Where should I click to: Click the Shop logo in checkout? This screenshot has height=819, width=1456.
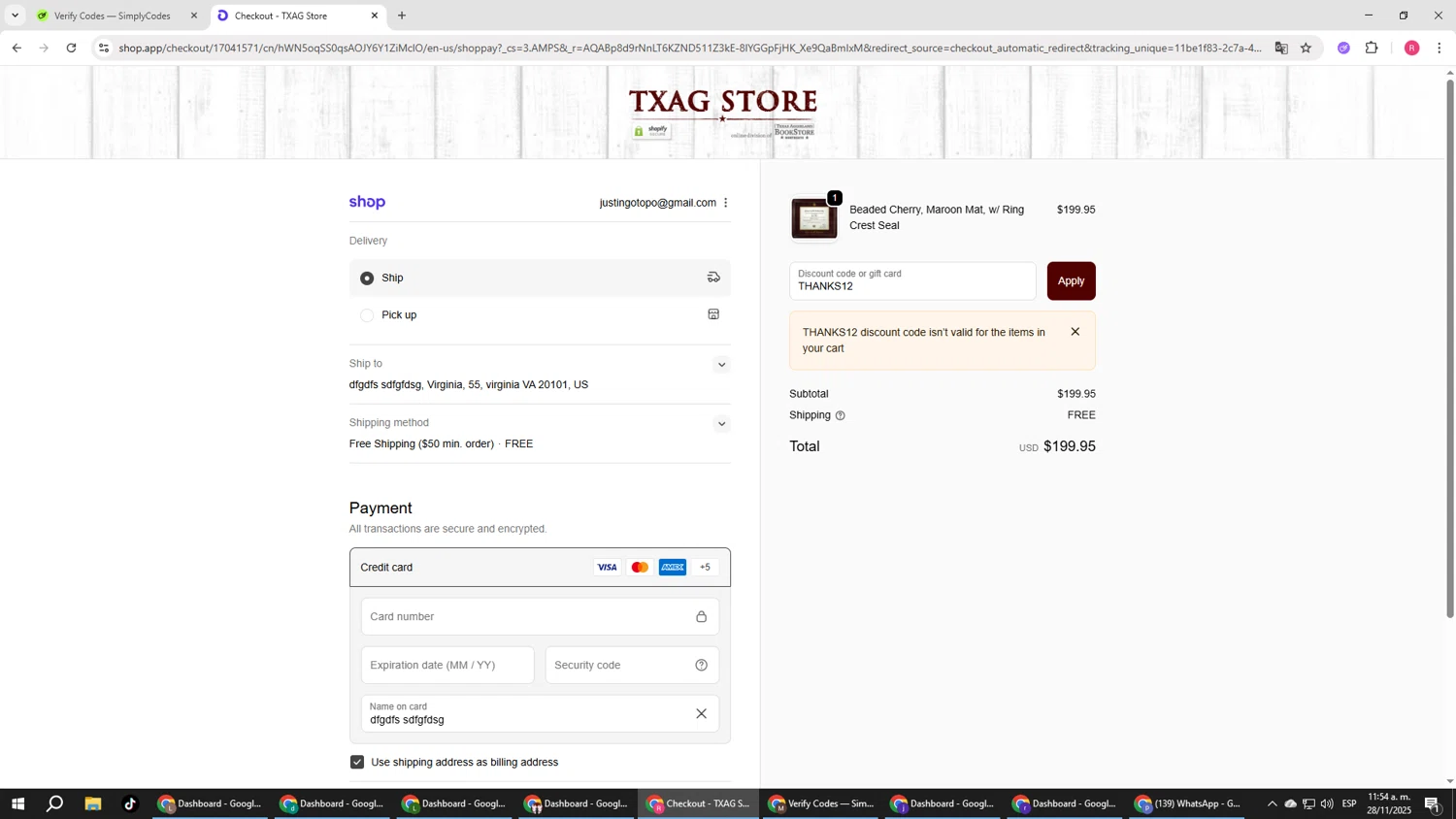pos(367,202)
